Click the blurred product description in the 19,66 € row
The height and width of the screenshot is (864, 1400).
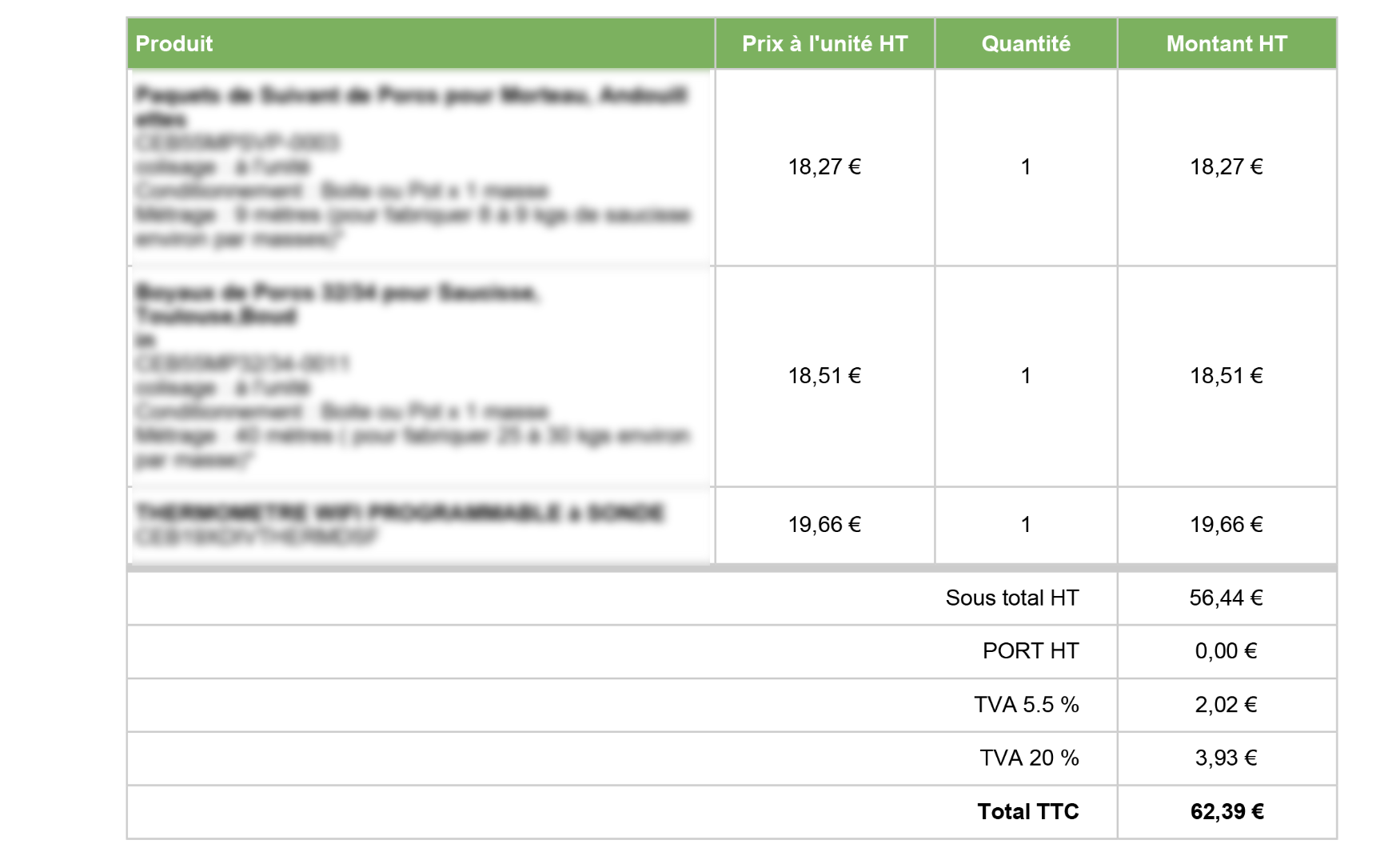(x=400, y=524)
